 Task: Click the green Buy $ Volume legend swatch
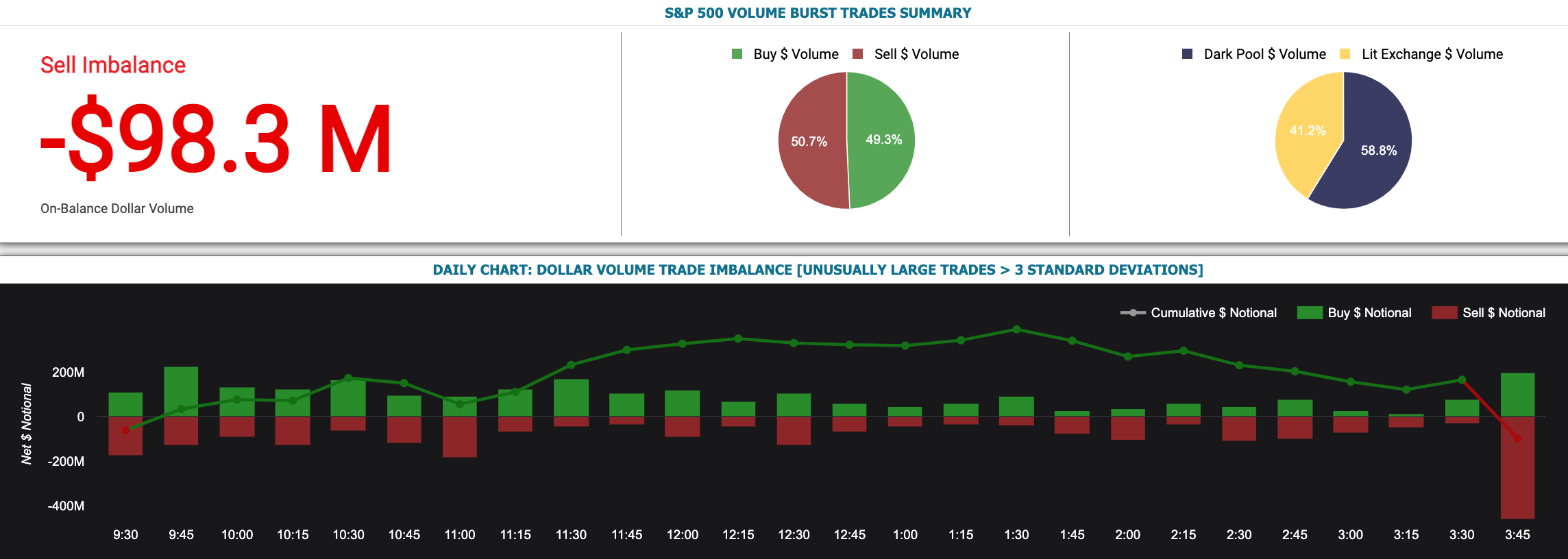(737, 54)
